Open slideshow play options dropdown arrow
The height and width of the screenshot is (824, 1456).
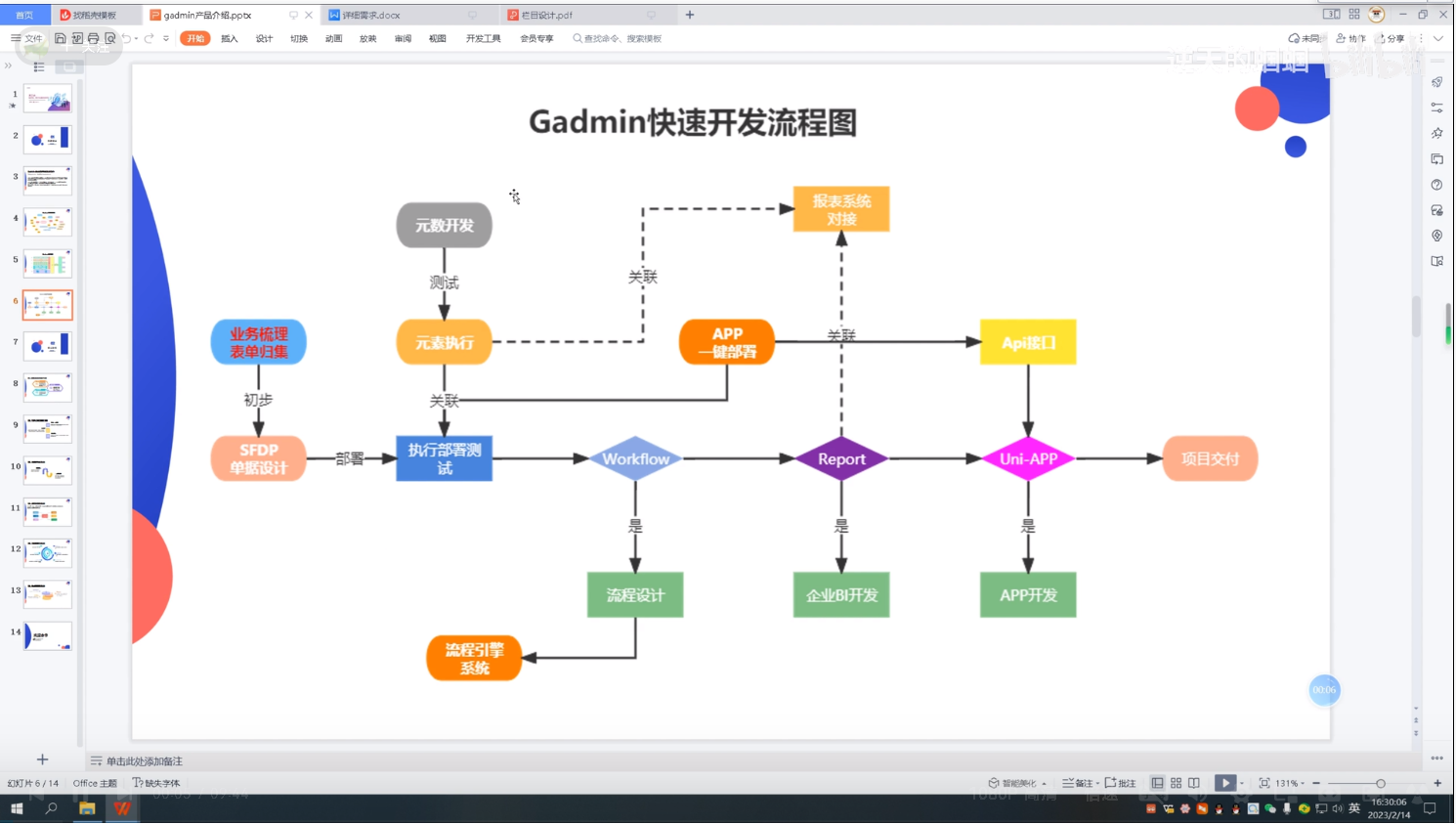(x=1242, y=784)
